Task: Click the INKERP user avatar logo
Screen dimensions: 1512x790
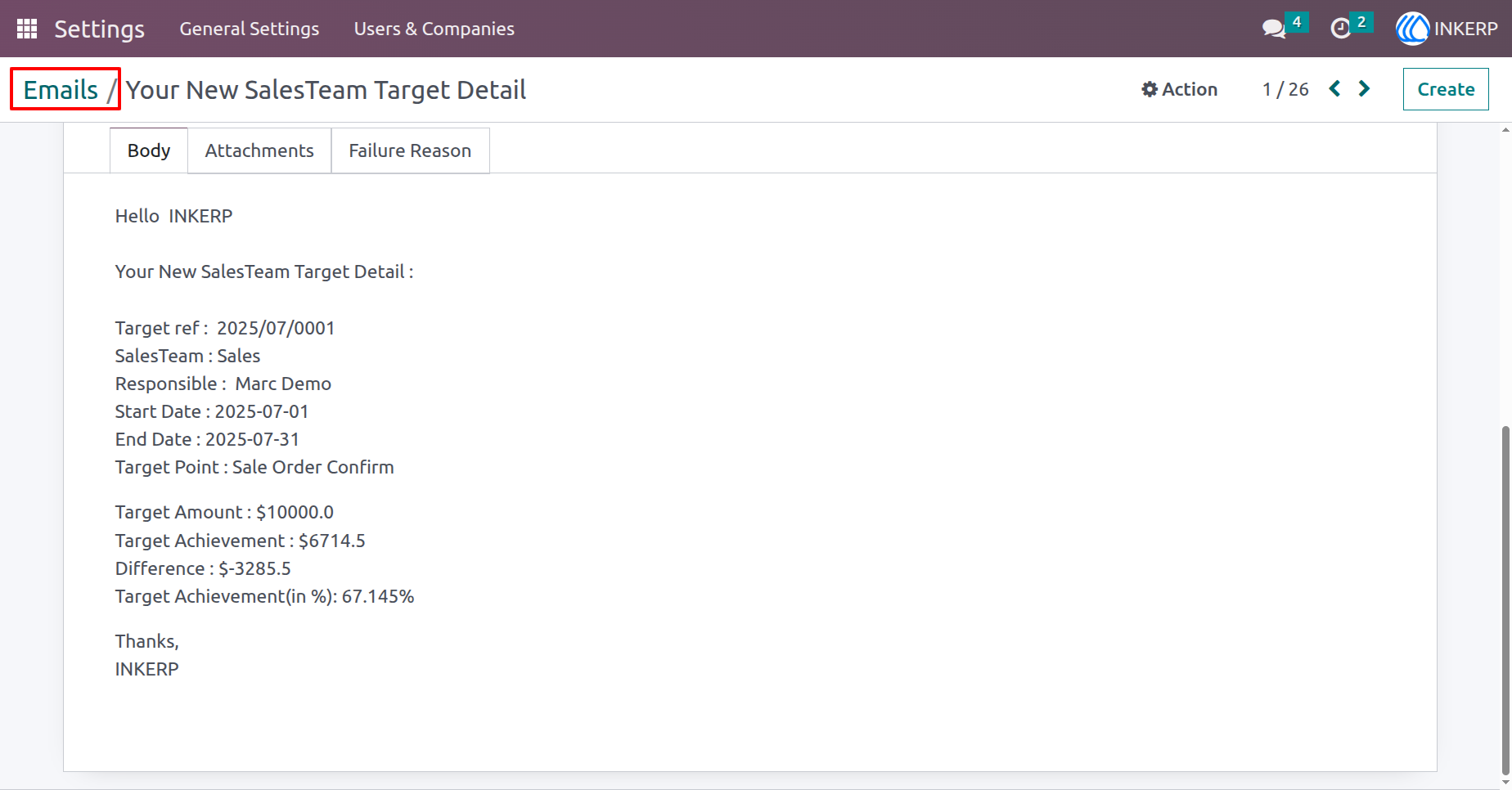Action: (1412, 29)
